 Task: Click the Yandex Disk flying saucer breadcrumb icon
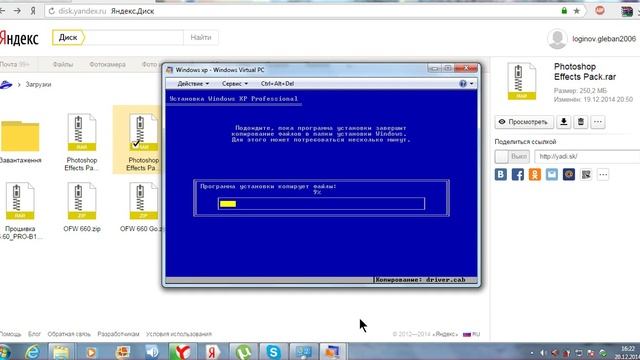[x=6, y=84]
